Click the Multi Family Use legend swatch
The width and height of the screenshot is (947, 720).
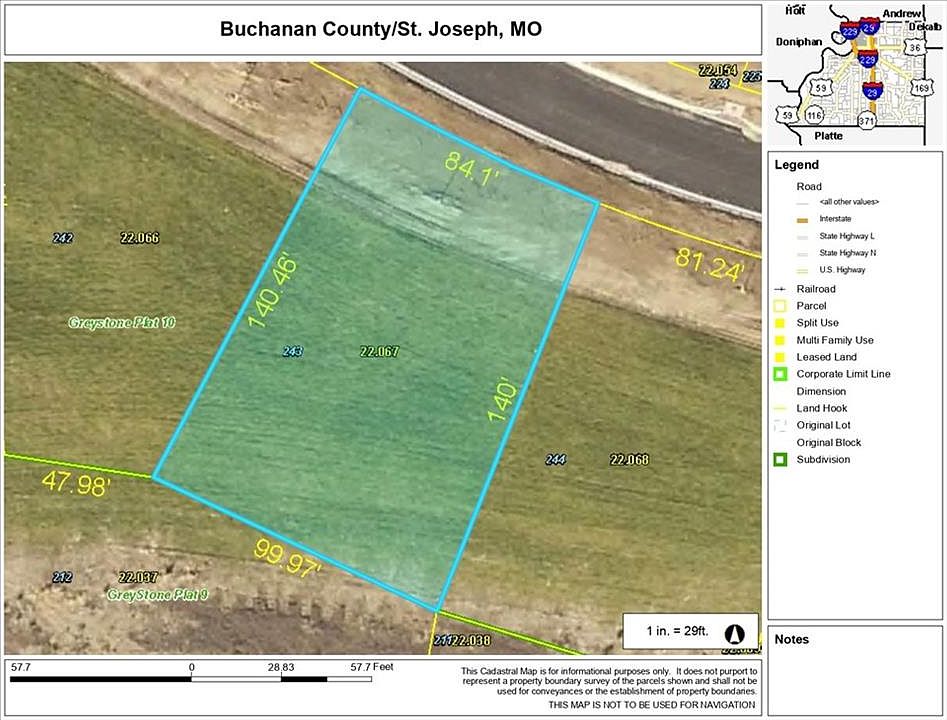(780, 340)
